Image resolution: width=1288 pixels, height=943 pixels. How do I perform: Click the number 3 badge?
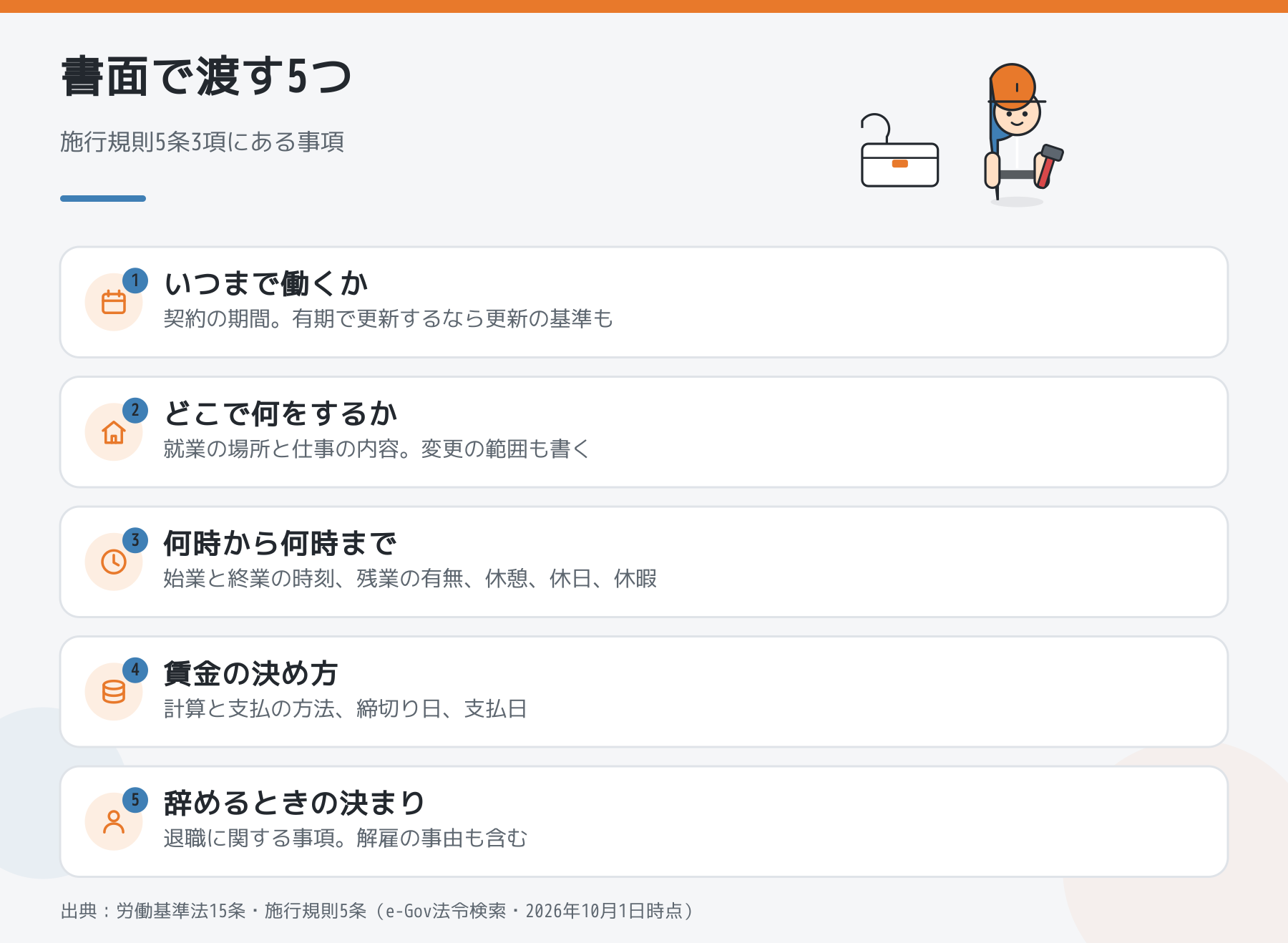point(135,540)
